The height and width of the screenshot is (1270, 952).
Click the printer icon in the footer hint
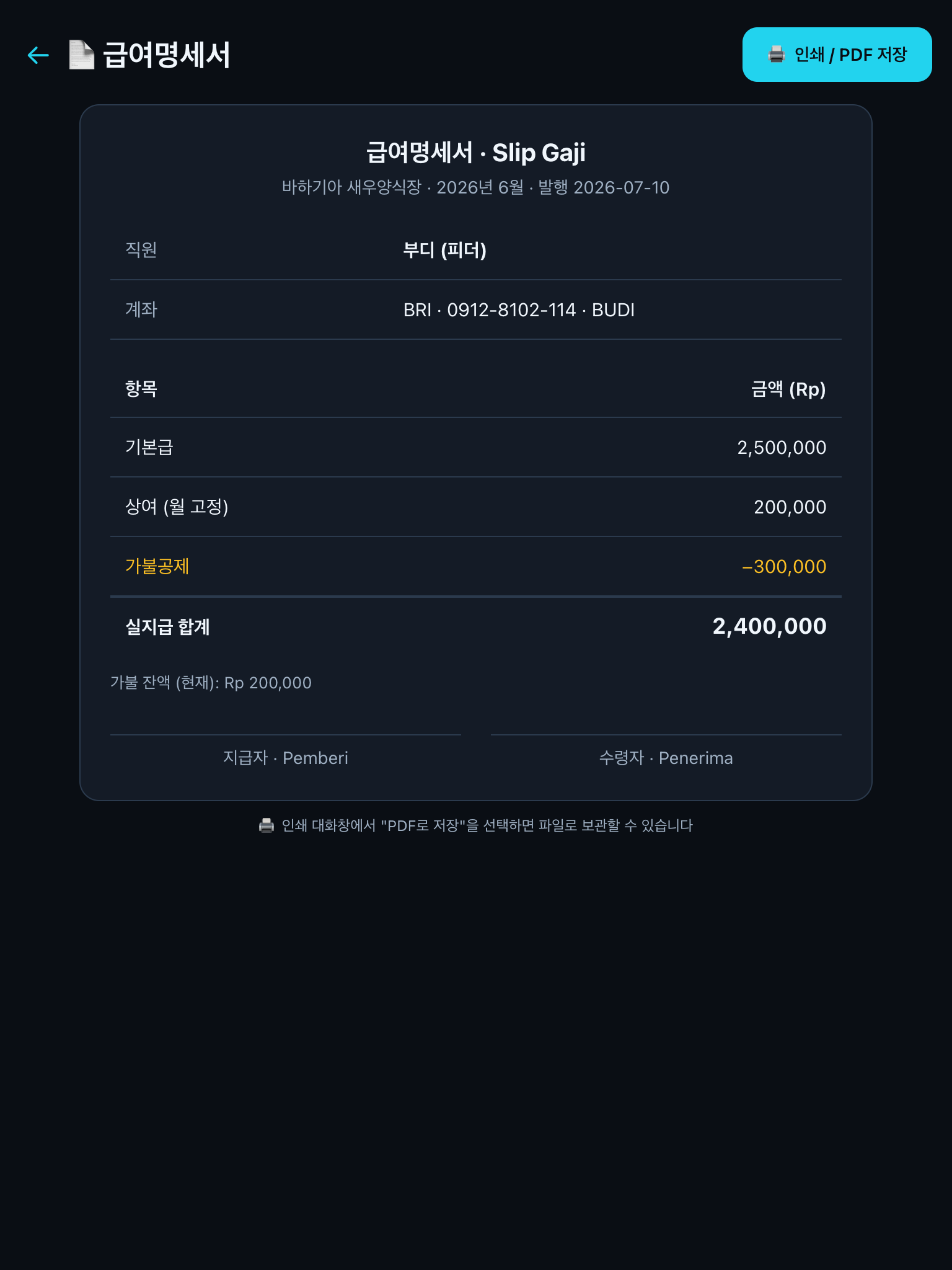click(267, 825)
